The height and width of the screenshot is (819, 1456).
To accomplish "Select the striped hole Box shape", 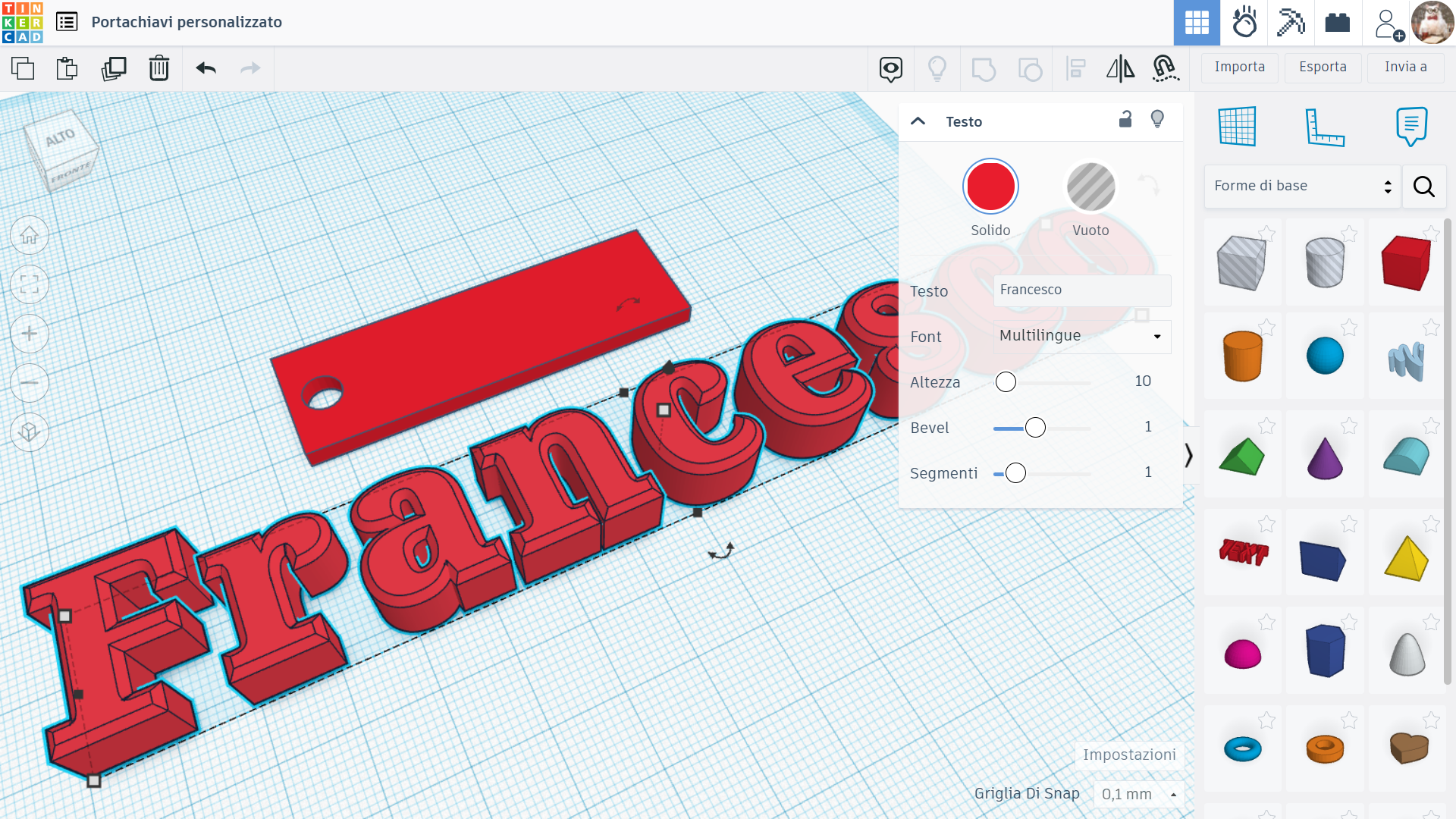I will [1241, 263].
